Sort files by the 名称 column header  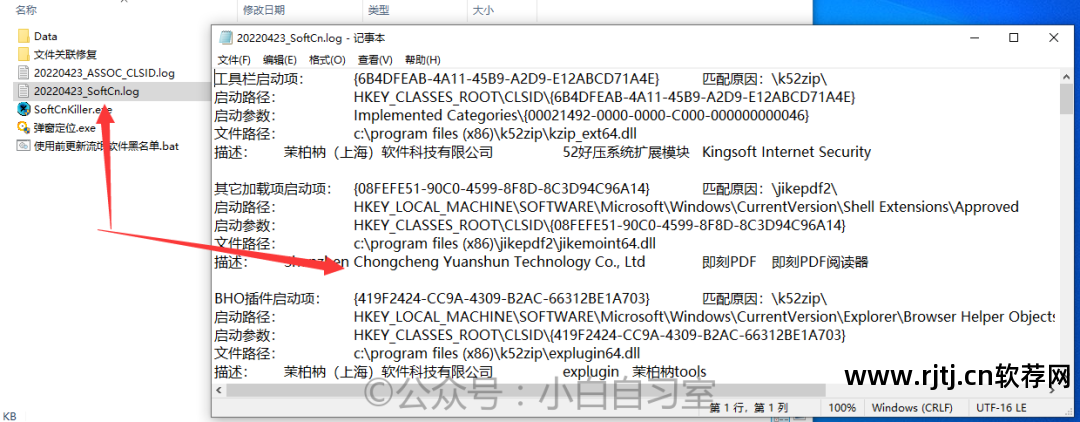tap(26, 10)
